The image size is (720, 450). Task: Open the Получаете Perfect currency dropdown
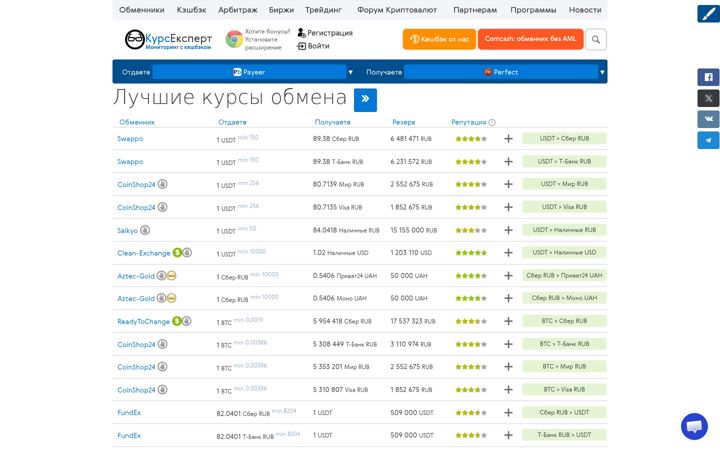click(501, 72)
